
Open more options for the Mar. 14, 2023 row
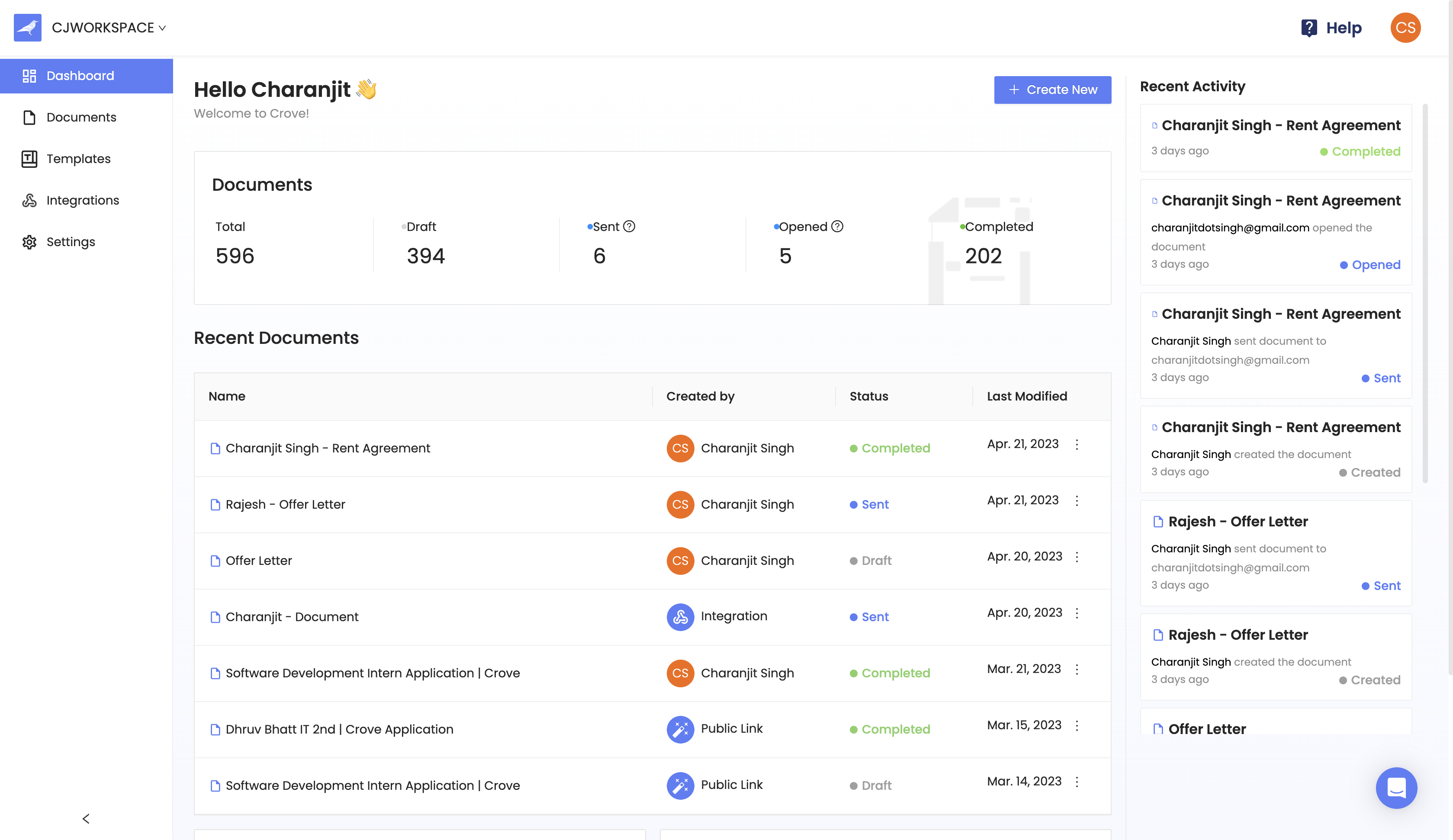pos(1077,782)
